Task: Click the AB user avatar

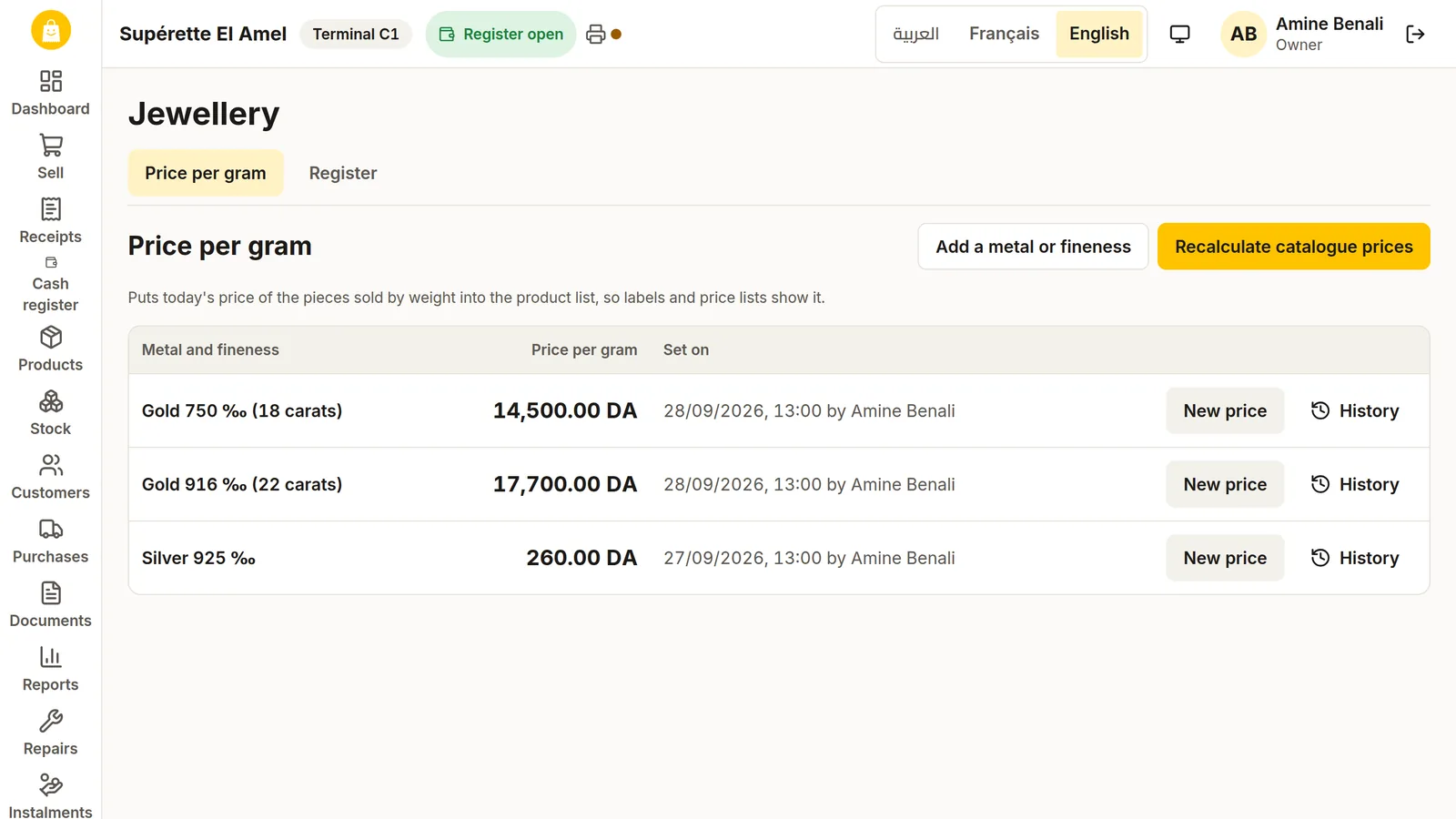Action: coord(1243,35)
